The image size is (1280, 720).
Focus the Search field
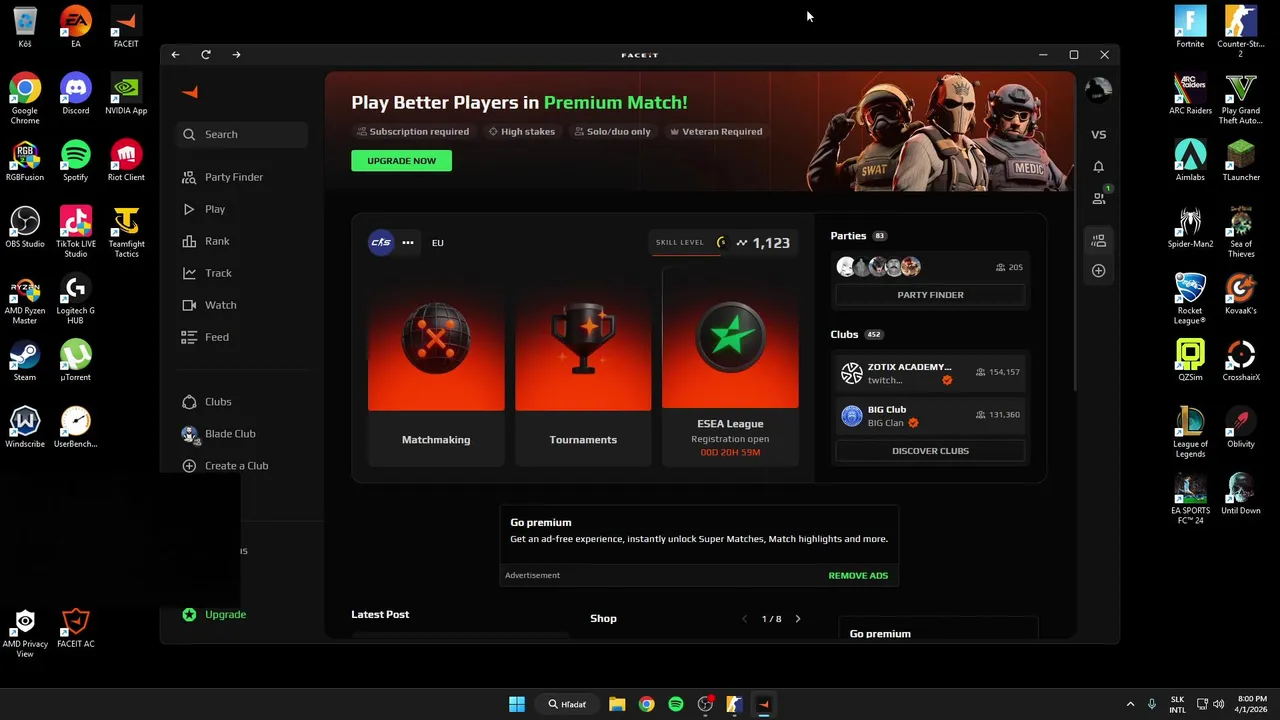tap(242, 134)
